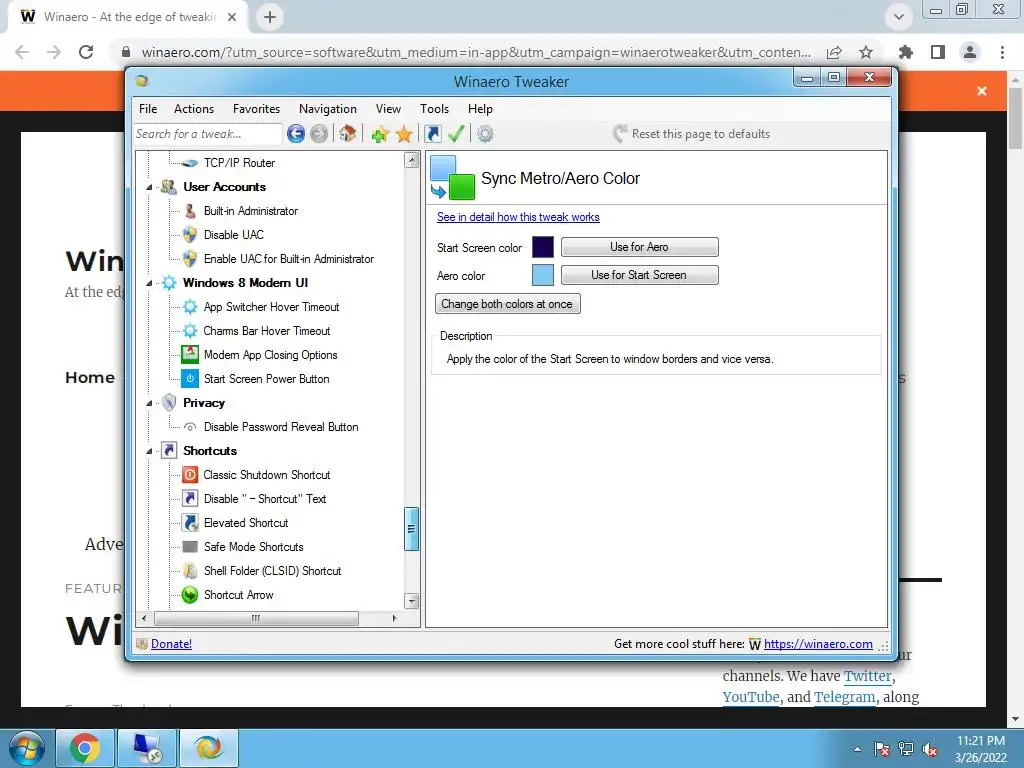
Task: Click the Shell Folder (CLSID) Shortcut icon
Action: tap(189, 571)
